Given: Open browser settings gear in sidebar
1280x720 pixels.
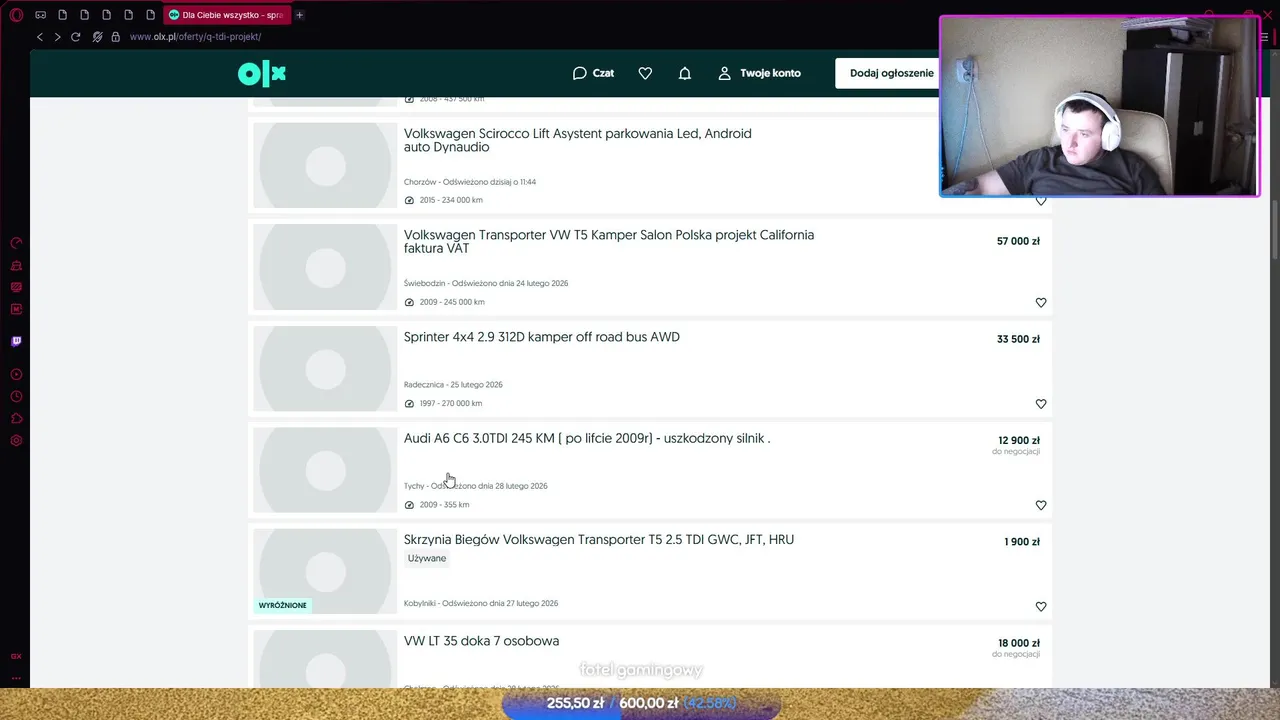Looking at the screenshot, I should click(x=16, y=440).
